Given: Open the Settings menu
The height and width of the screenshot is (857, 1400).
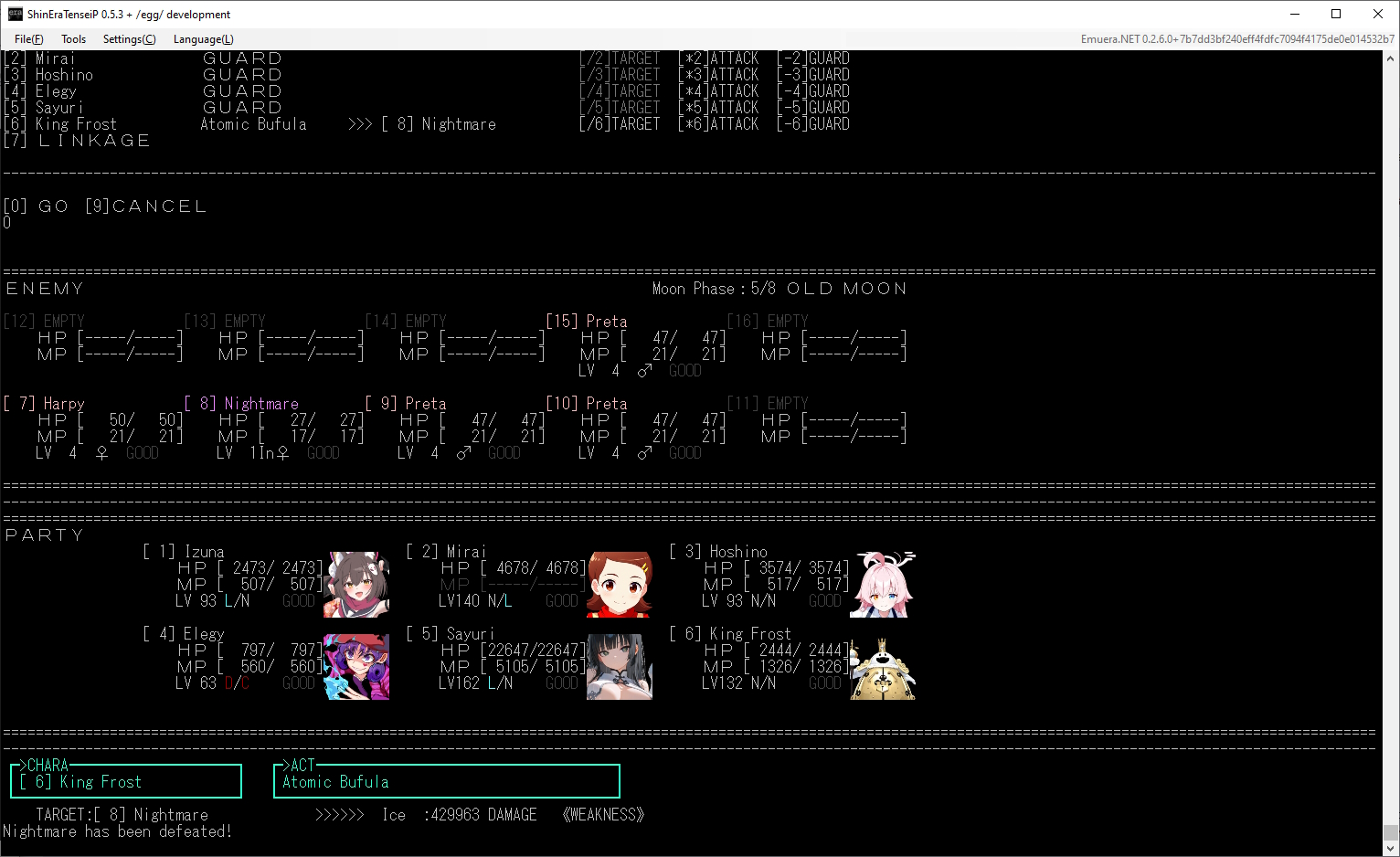Looking at the screenshot, I should pyautogui.click(x=129, y=39).
